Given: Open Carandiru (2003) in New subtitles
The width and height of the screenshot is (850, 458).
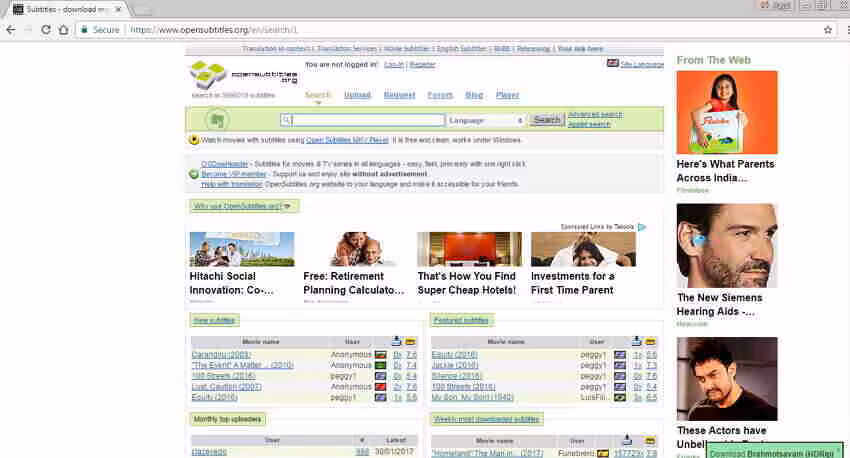Looking at the screenshot, I should coord(221,354).
